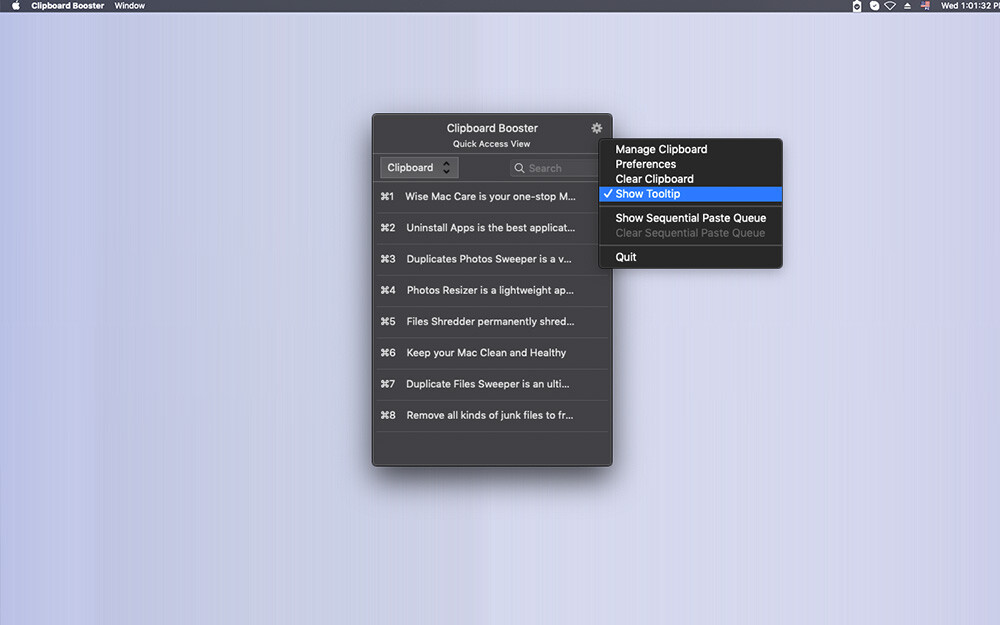Click the menu bar clock 'Wed 1:01:32'
The height and width of the screenshot is (625, 1000).
click(969, 6)
